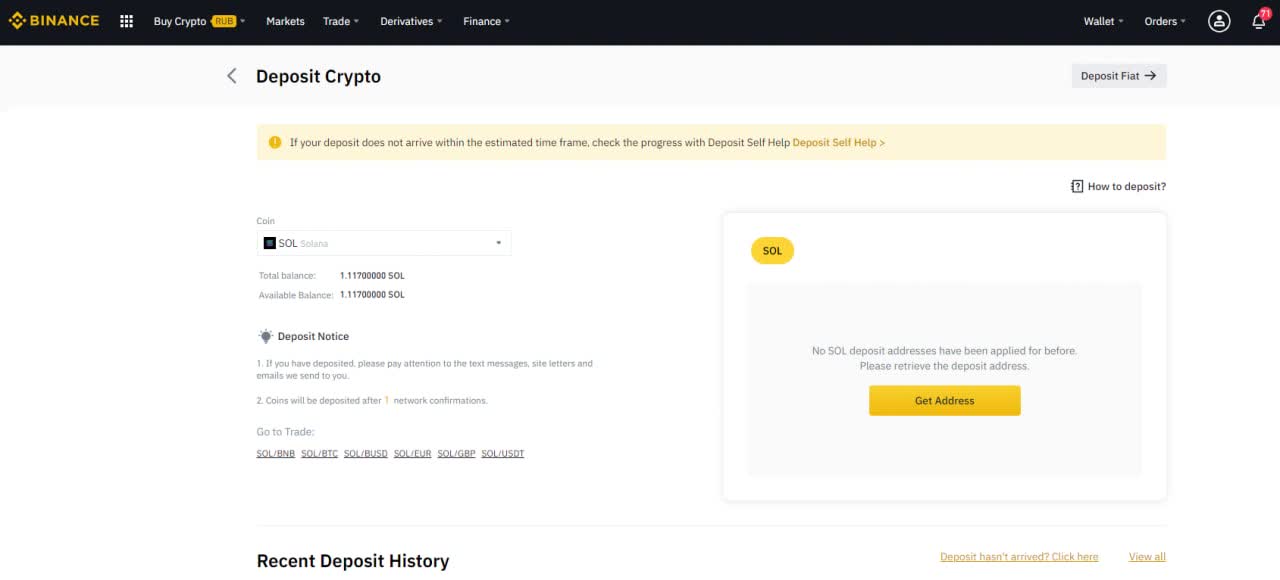This screenshot has width=1280, height=580.
Task: Click the Deposit Notice lightbulb icon
Action: (265, 336)
